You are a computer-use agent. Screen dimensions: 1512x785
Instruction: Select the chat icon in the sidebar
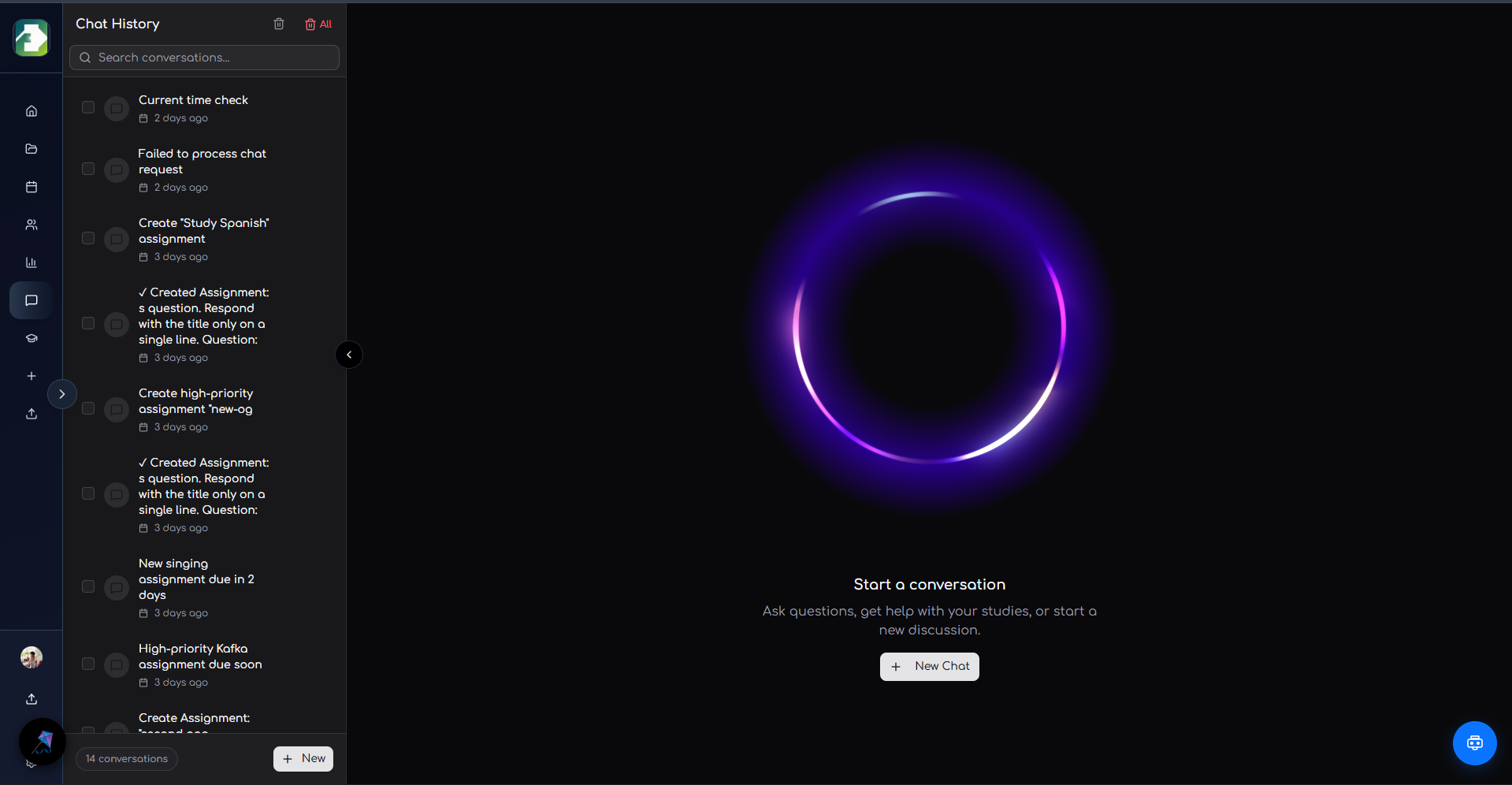pos(32,300)
